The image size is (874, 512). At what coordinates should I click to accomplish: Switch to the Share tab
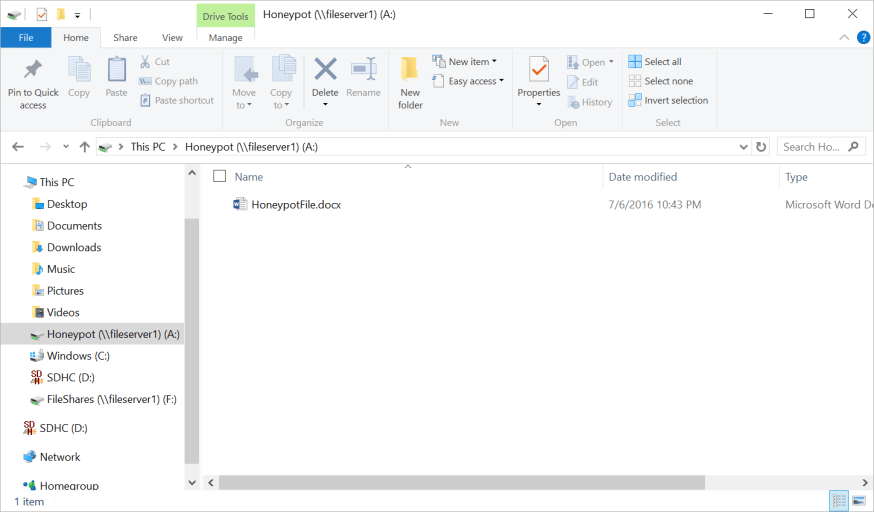coord(125,37)
